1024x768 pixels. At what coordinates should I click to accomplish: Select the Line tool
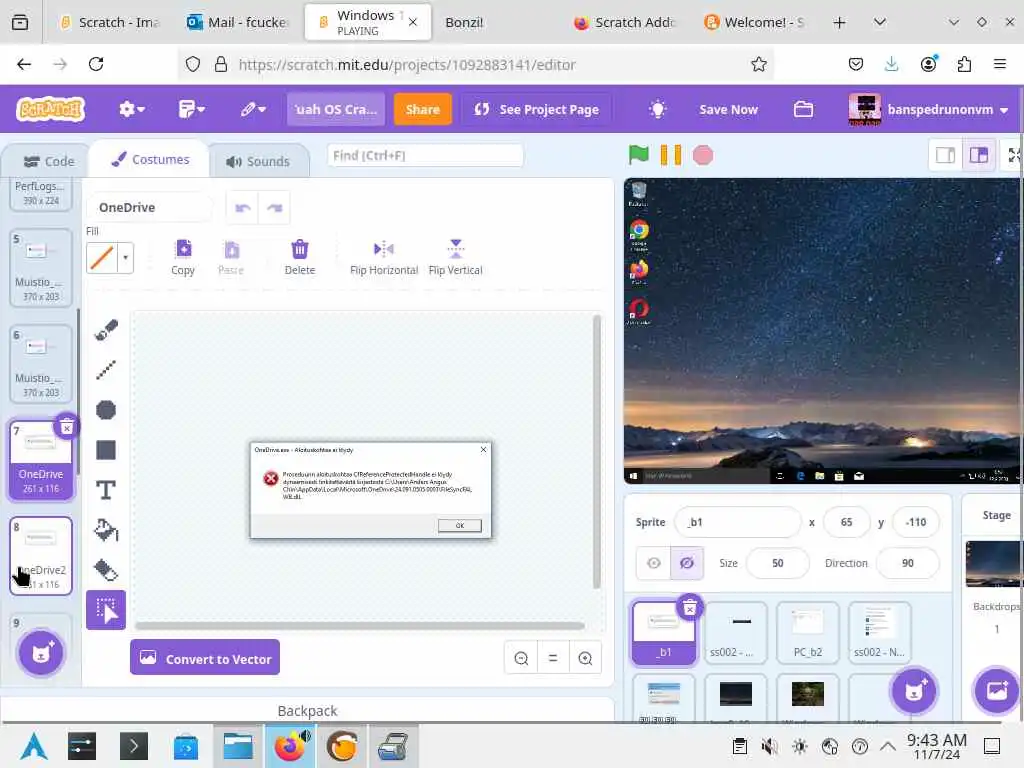click(106, 370)
